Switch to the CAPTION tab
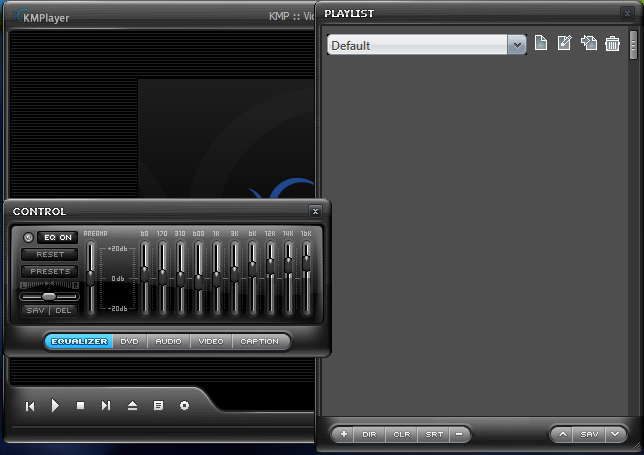 (260, 341)
